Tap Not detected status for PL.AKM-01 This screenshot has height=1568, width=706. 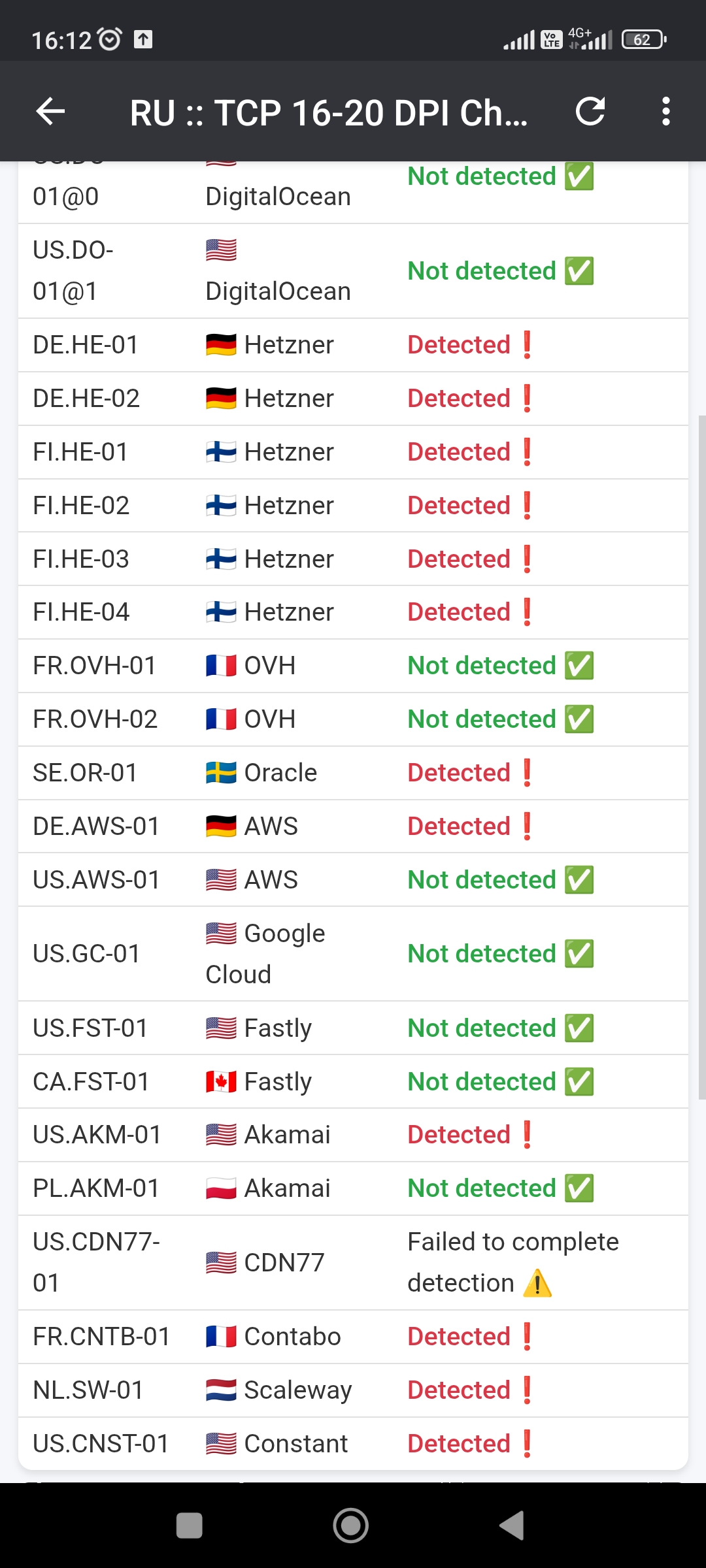tap(482, 1188)
